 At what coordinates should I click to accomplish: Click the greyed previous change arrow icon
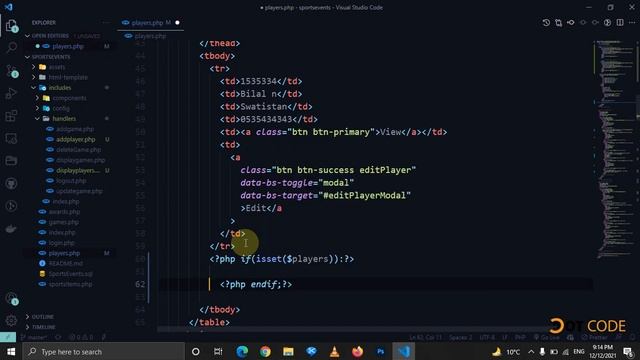point(583,23)
